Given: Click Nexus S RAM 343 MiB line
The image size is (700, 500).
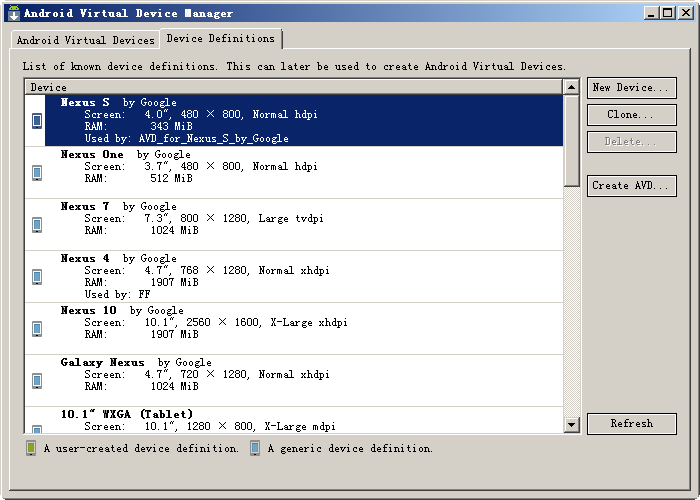Looking at the screenshot, I should pos(138,127).
